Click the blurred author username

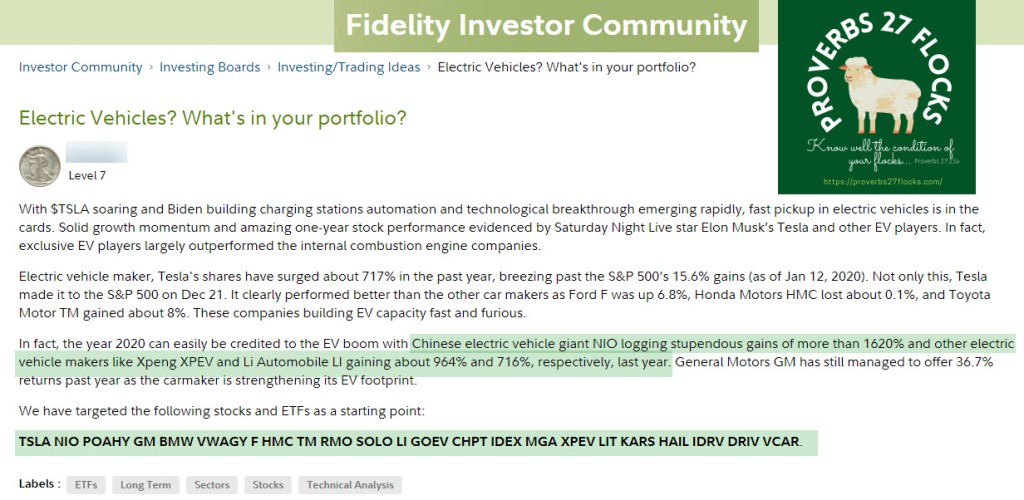click(x=96, y=153)
